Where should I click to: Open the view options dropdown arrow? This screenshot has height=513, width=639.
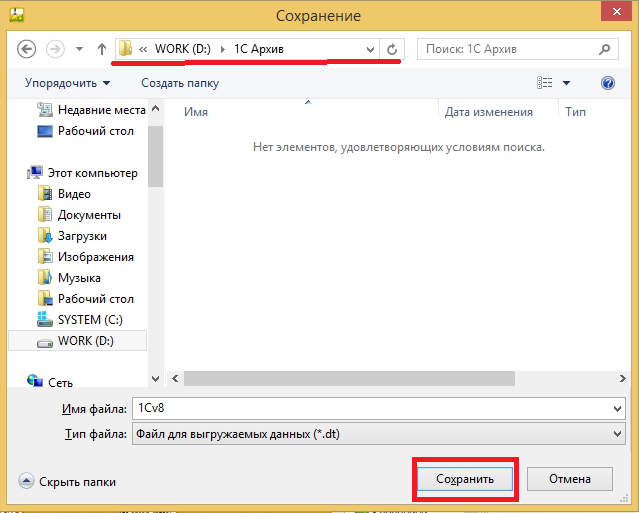tap(566, 83)
